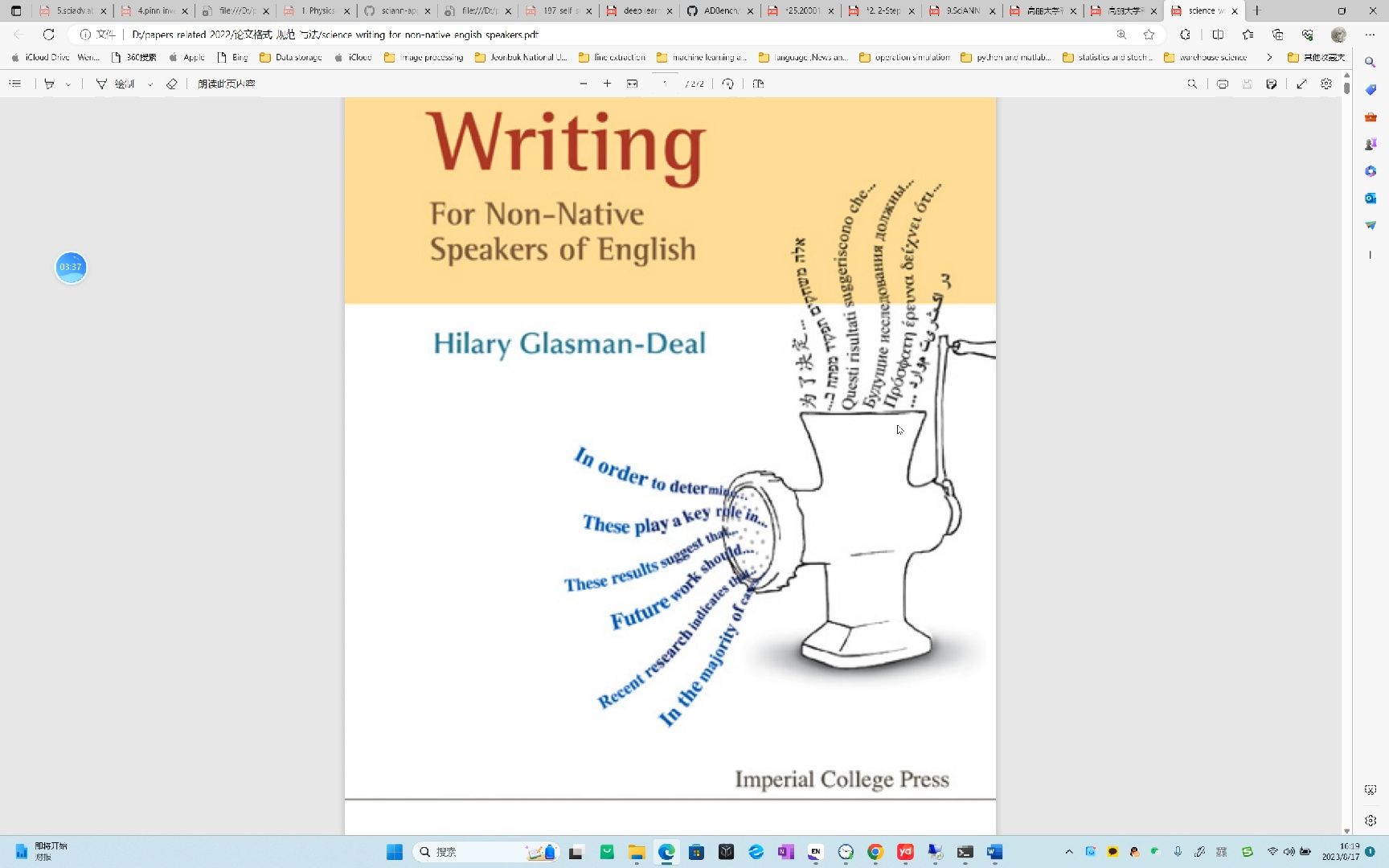Open the 'warehouse science' bookmark folder
The height and width of the screenshot is (868, 1389).
click(x=1205, y=57)
